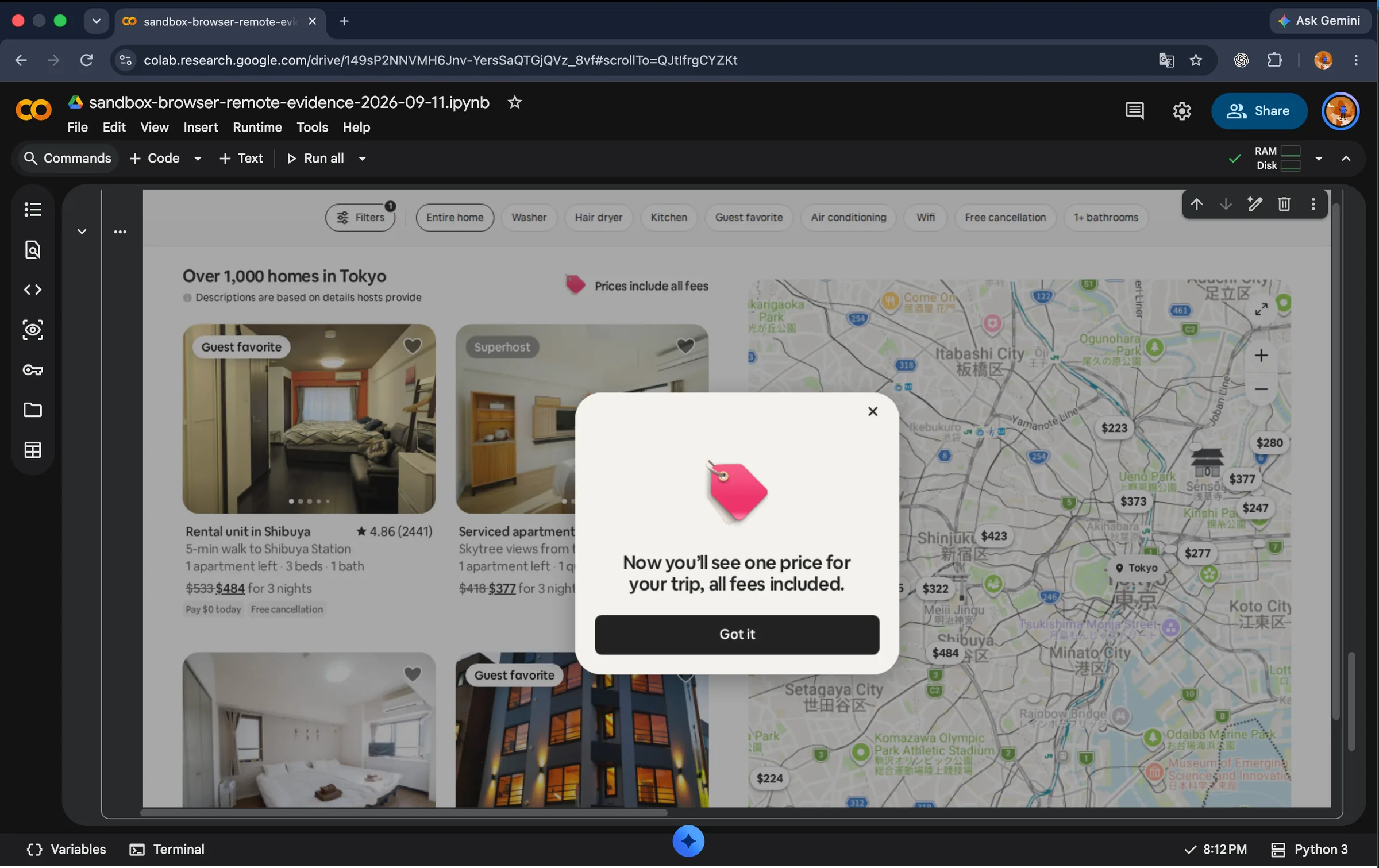This screenshot has height=868, width=1379.
Task: Click the edit cell pencil icon
Action: (x=1254, y=205)
